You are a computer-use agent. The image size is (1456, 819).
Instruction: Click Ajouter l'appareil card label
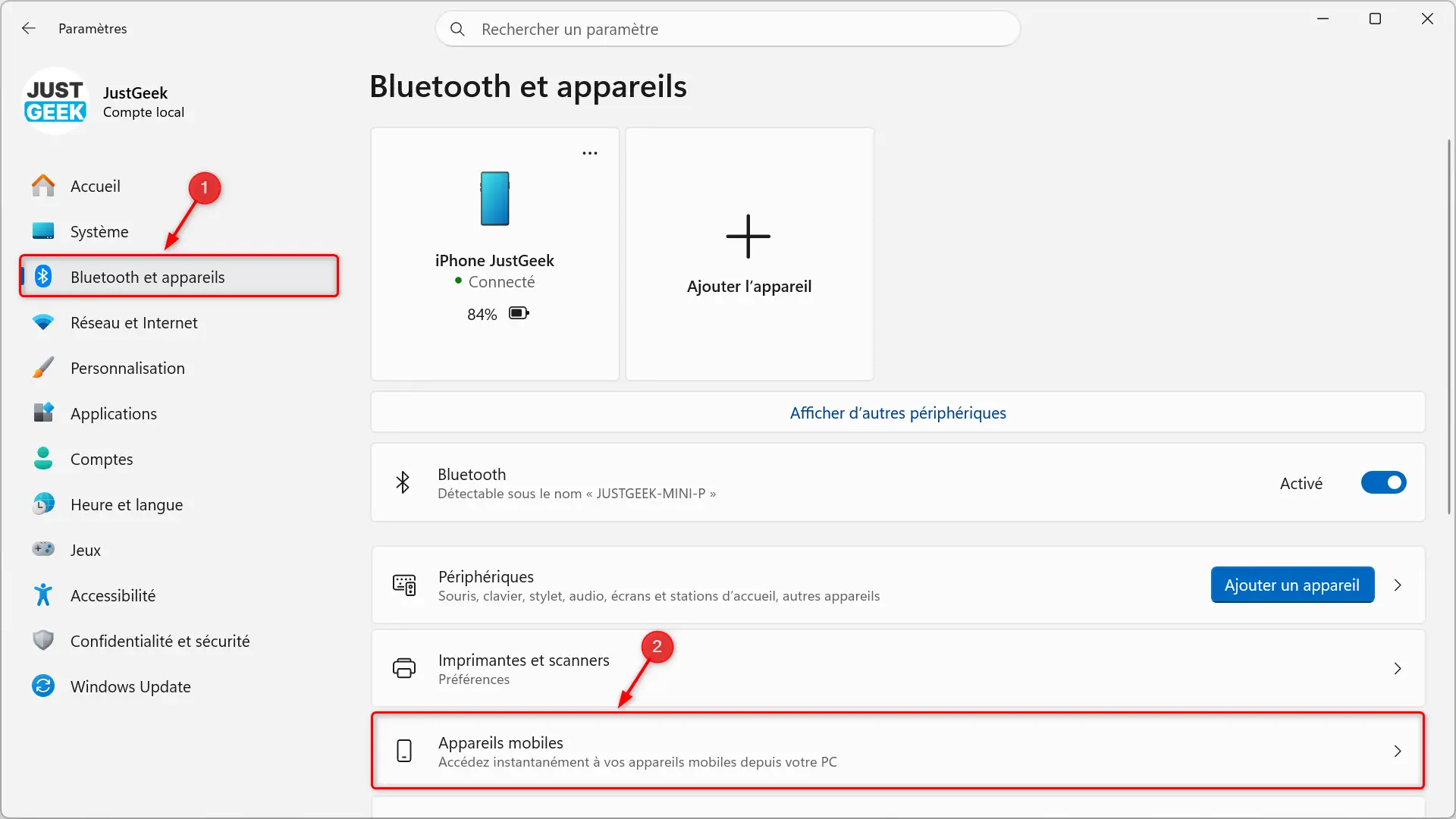(749, 287)
